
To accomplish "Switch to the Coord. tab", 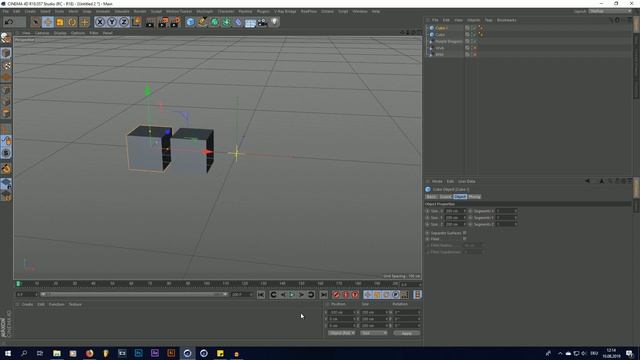I will (445, 197).
